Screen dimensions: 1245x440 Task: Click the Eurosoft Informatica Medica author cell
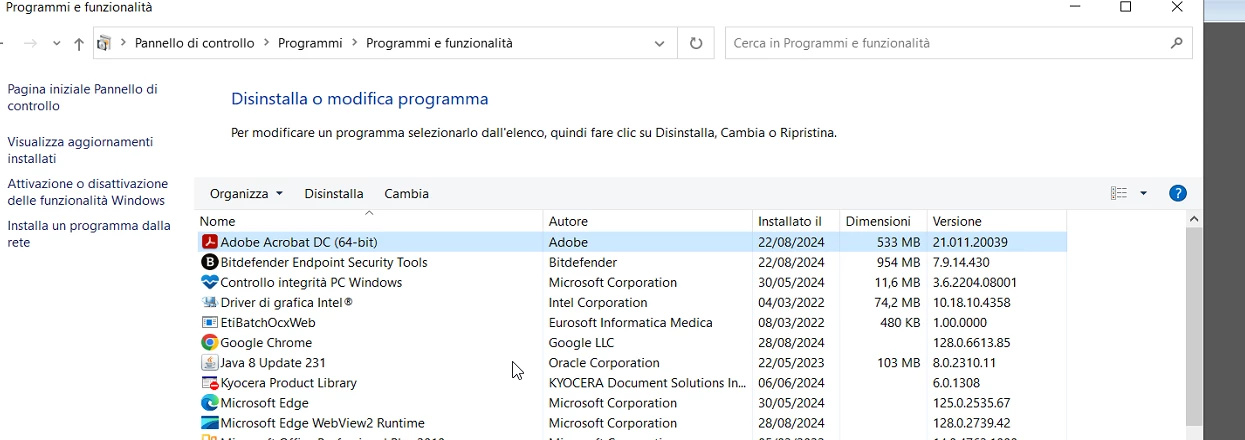coord(630,322)
